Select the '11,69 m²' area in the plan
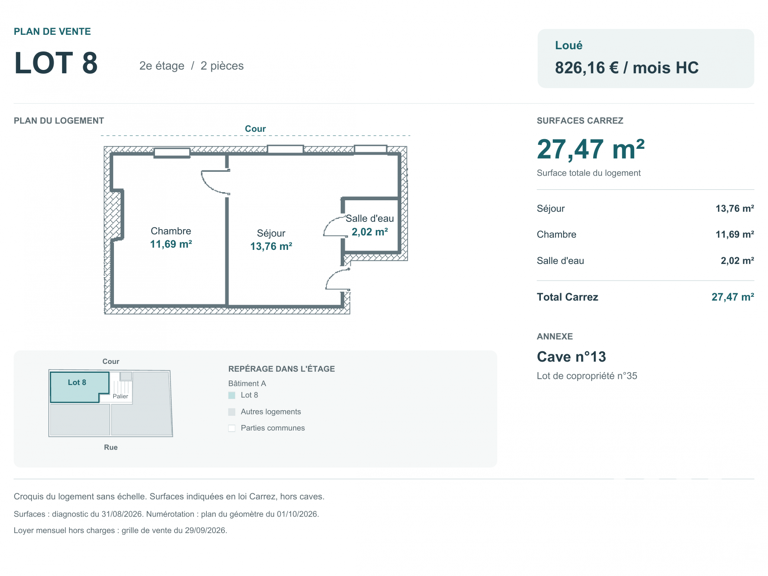This screenshot has width=768, height=576. tap(170, 244)
